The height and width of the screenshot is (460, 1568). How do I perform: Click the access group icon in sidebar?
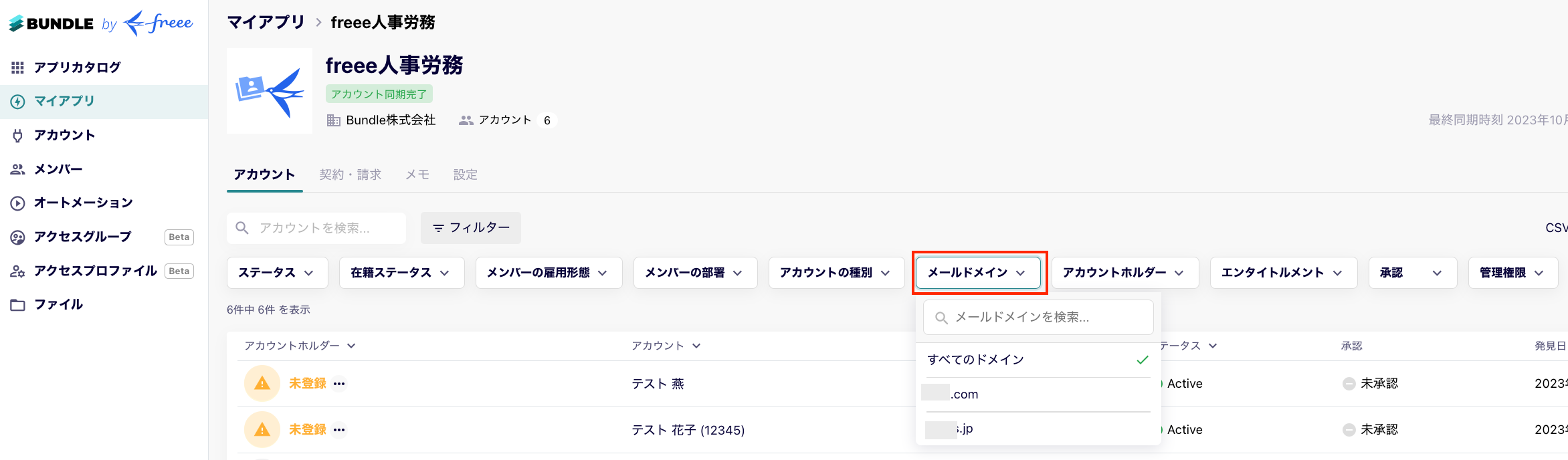coord(18,237)
